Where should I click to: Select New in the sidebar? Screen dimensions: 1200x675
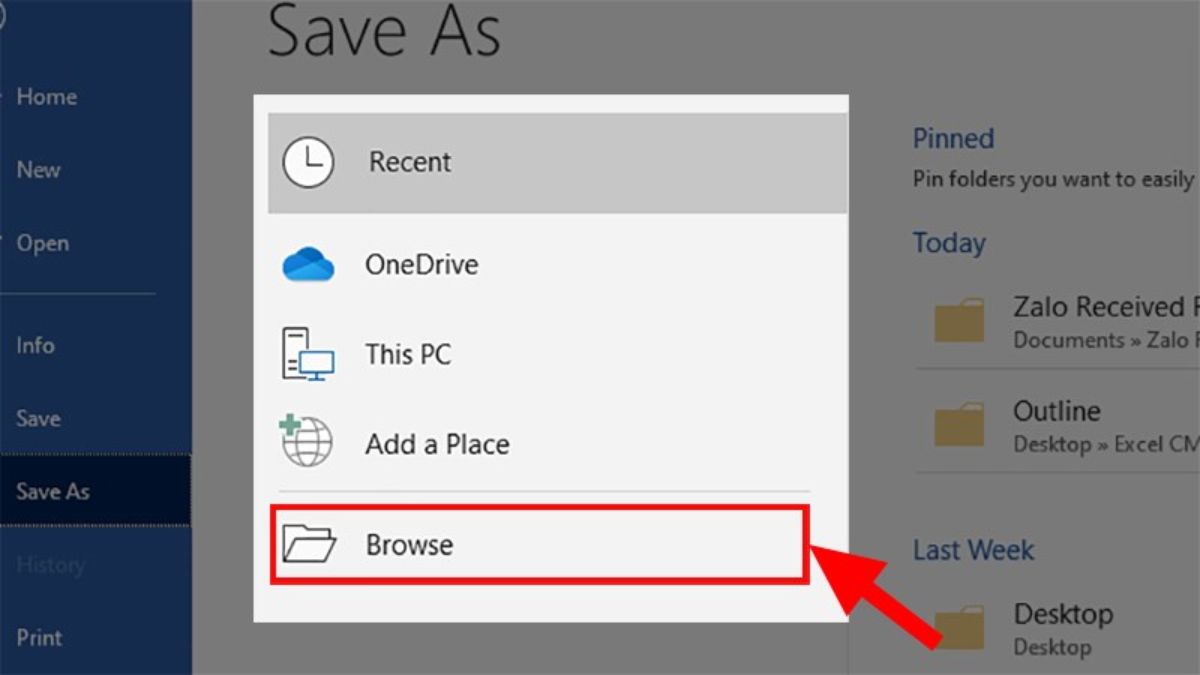(39, 170)
